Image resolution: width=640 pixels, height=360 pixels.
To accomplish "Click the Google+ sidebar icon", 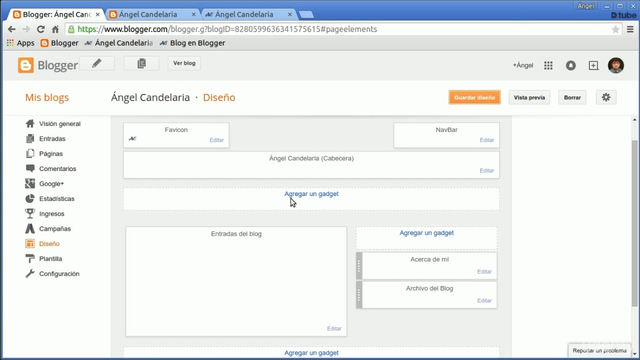I will 30,184.
